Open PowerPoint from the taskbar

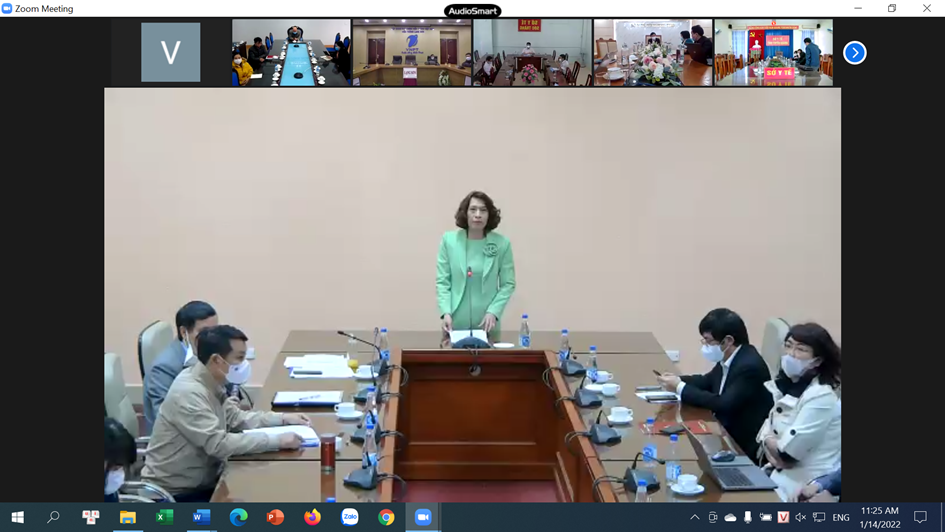pos(275,517)
